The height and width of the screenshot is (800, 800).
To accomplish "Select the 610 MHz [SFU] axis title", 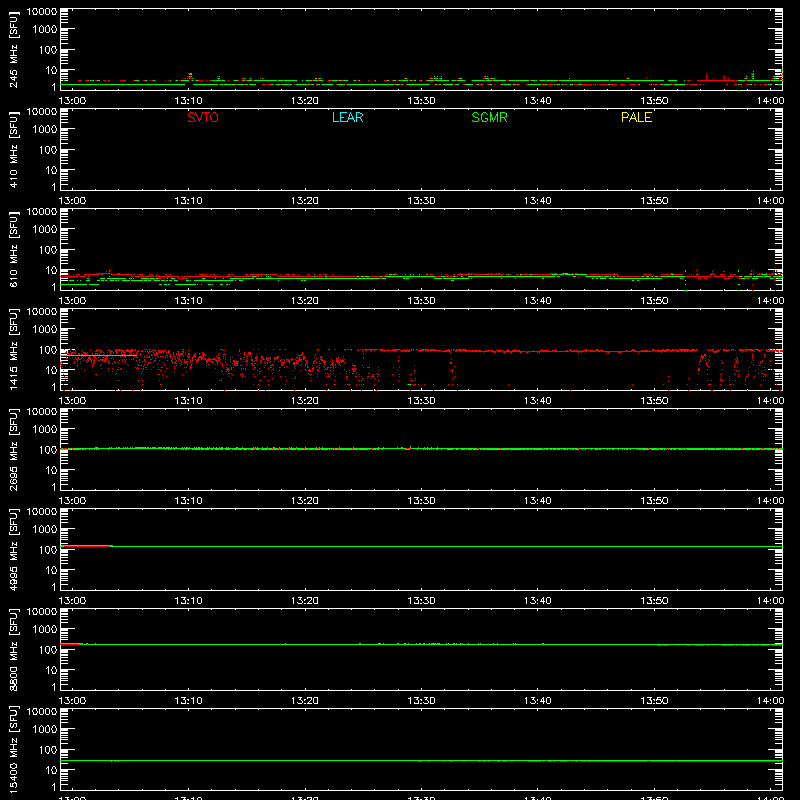I will tap(13, 249).
